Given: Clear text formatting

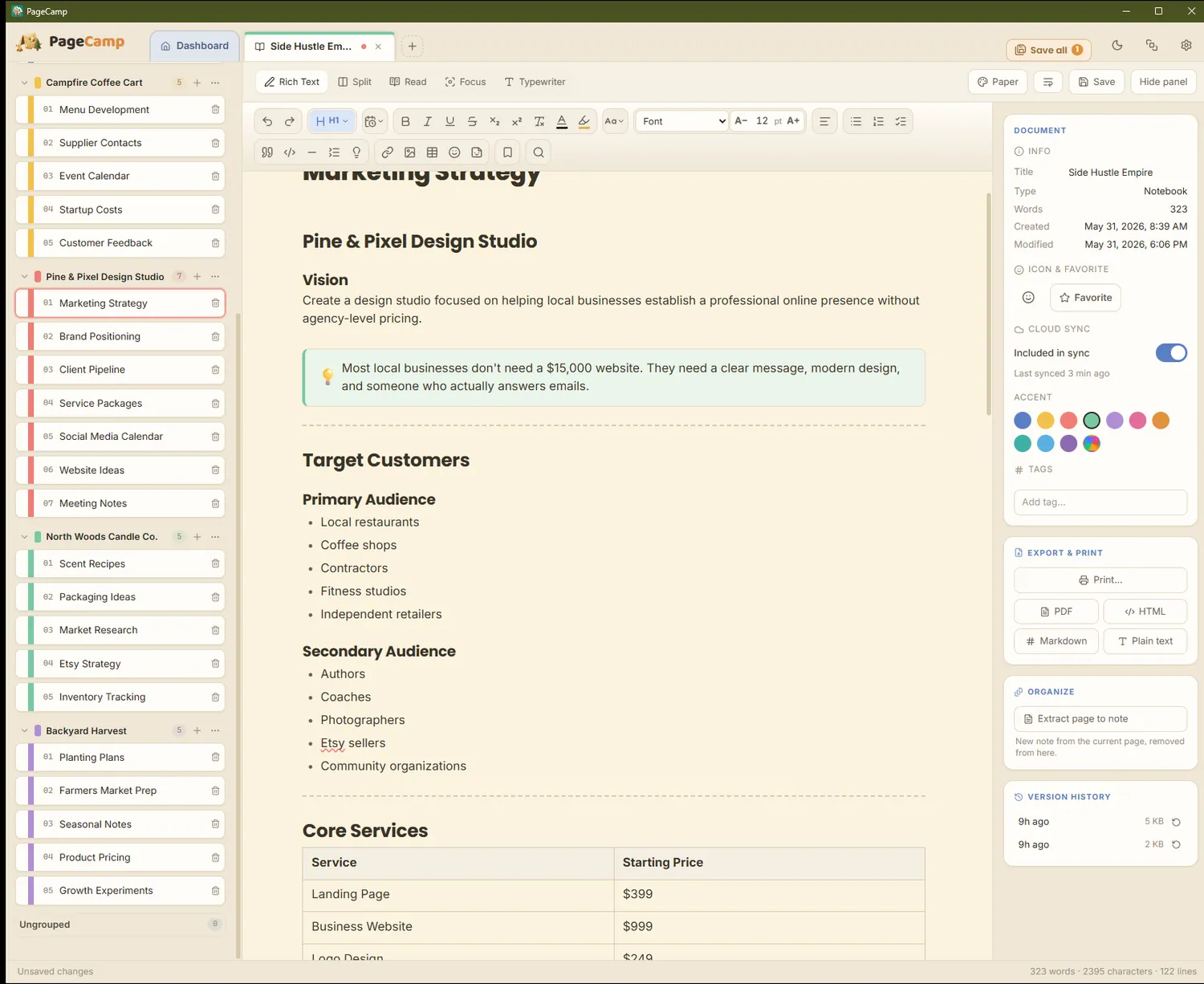Looking at the screenshot, I should tap(539, 121).
